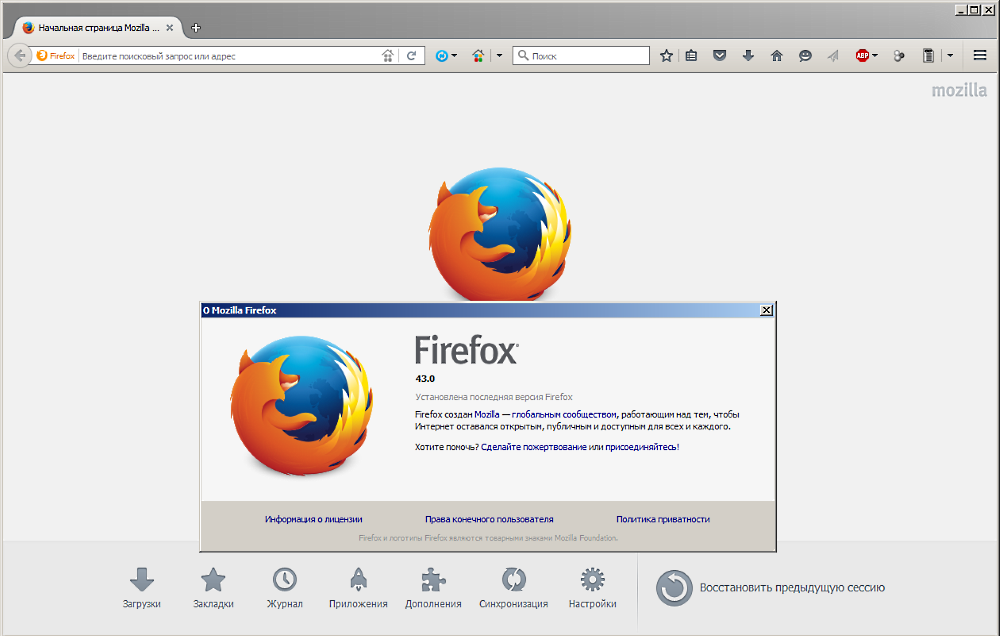Open Загрузки from the start page
Image resolution: width=1000 pixels, height=636 pixels.
coord(142,588)
